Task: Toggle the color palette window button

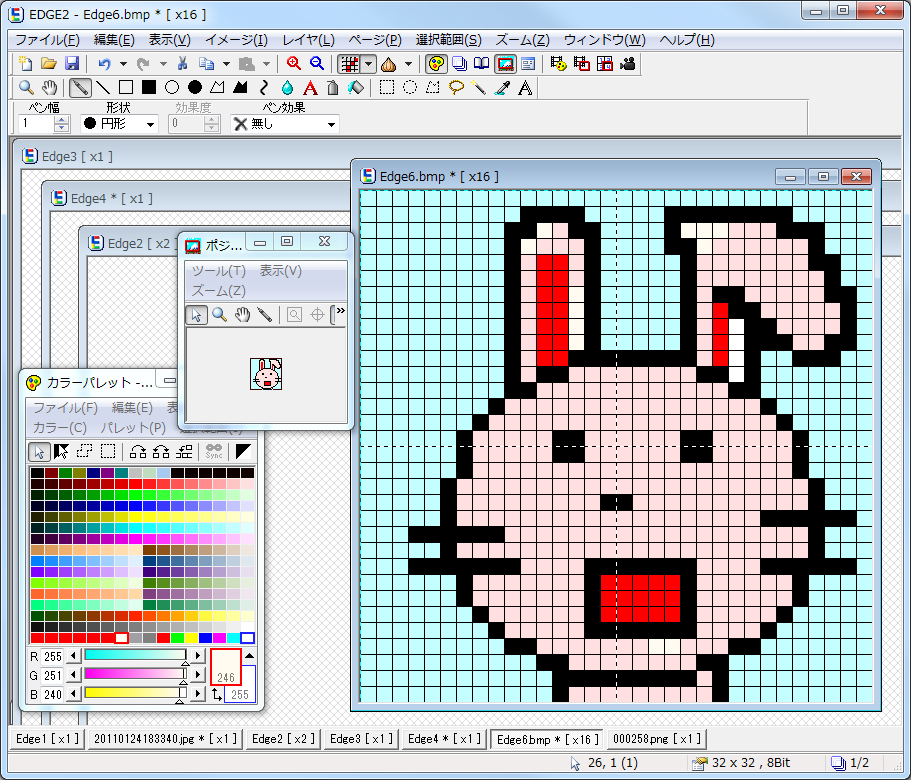Action: point(436,64)
